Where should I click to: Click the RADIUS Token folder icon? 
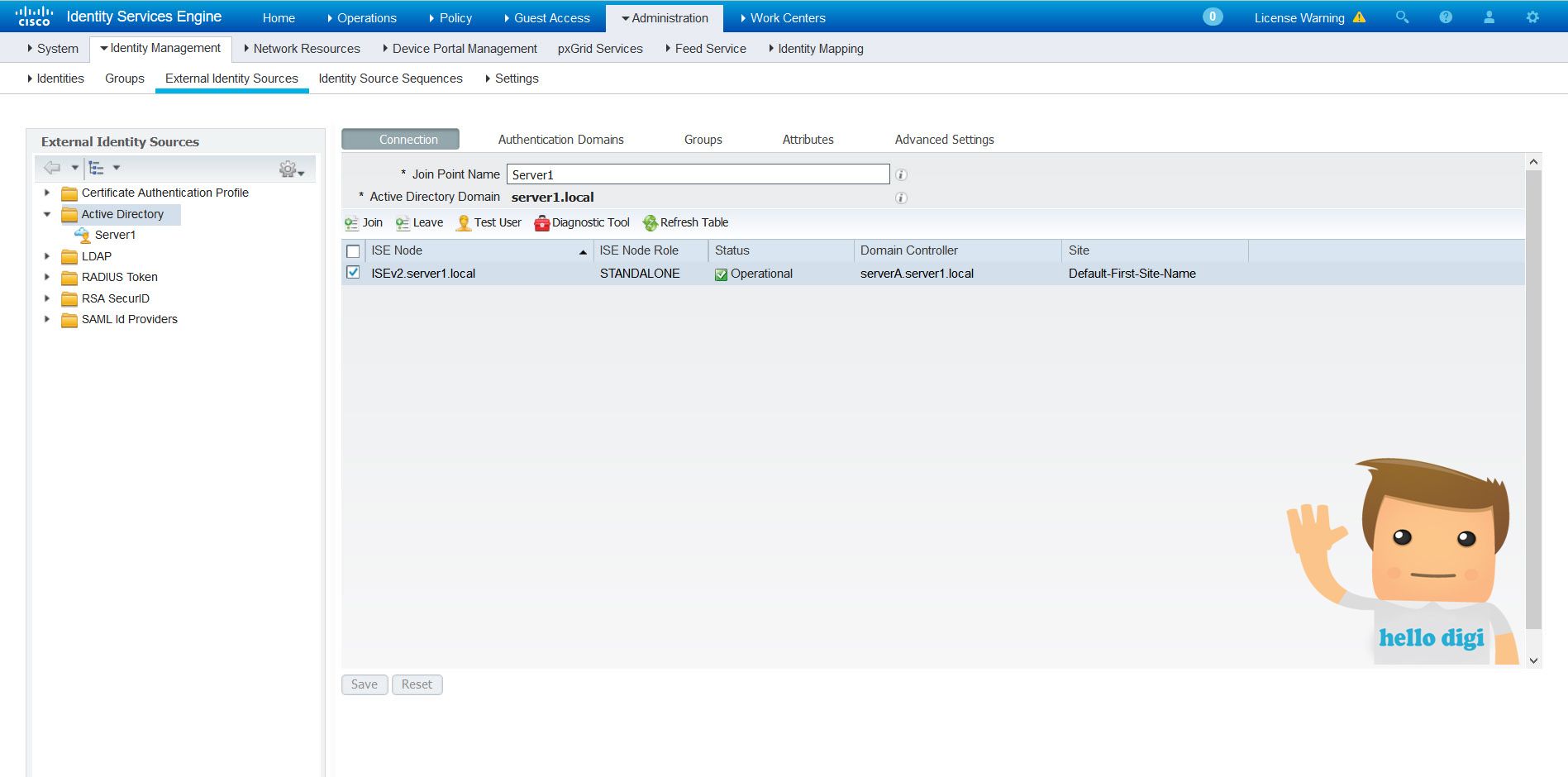point(69,278)
